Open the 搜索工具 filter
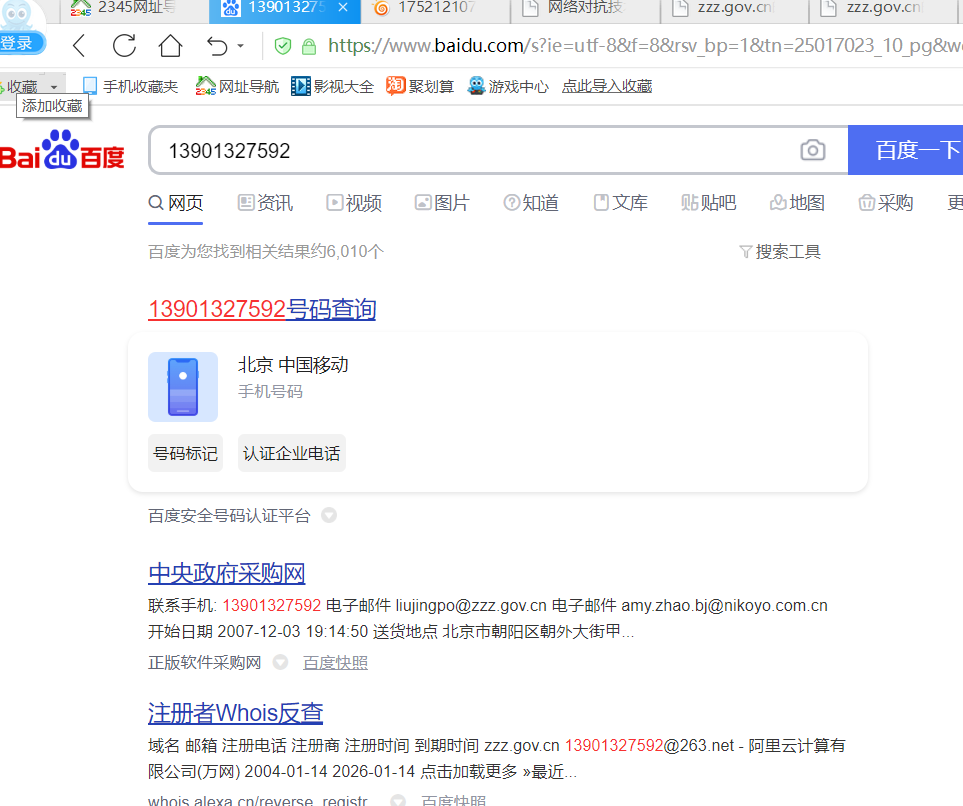963x806 pixels. pos(780,252)
